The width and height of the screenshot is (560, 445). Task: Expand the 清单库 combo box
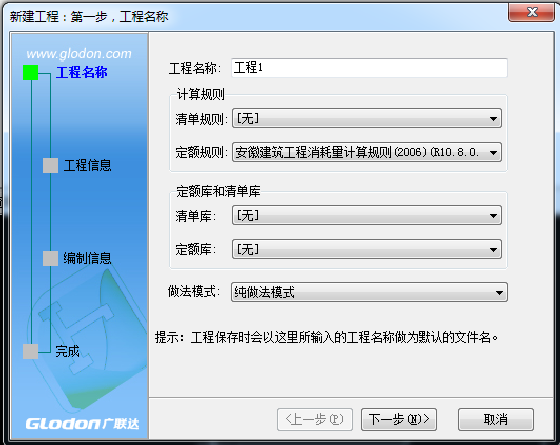click(x=367, y=215)
